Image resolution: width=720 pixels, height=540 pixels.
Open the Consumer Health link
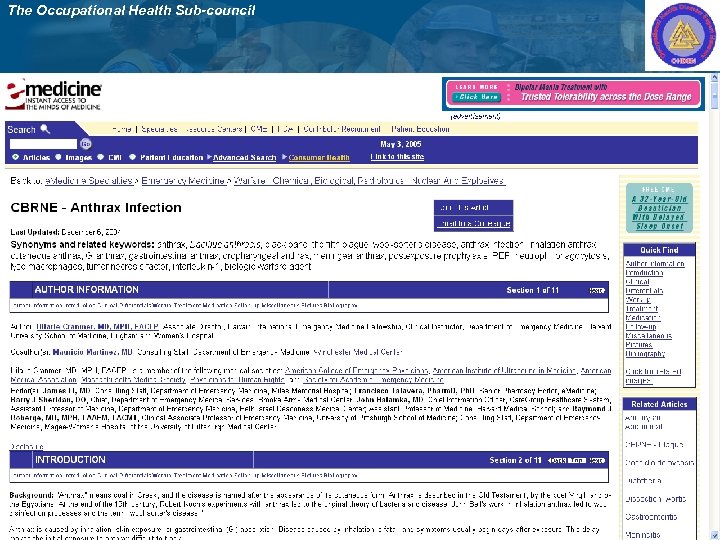(319, 158)
